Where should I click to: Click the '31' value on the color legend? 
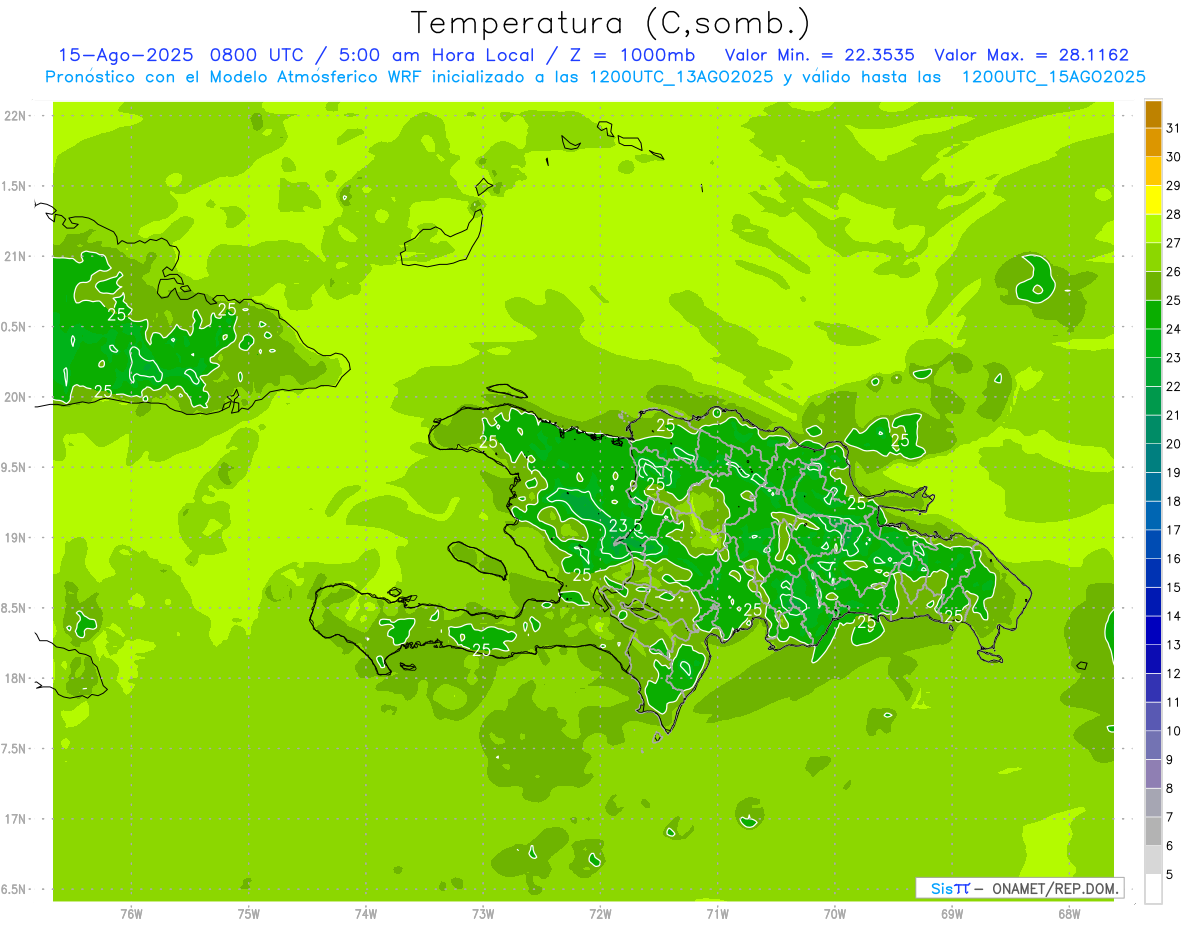(x=1173, y=128)
